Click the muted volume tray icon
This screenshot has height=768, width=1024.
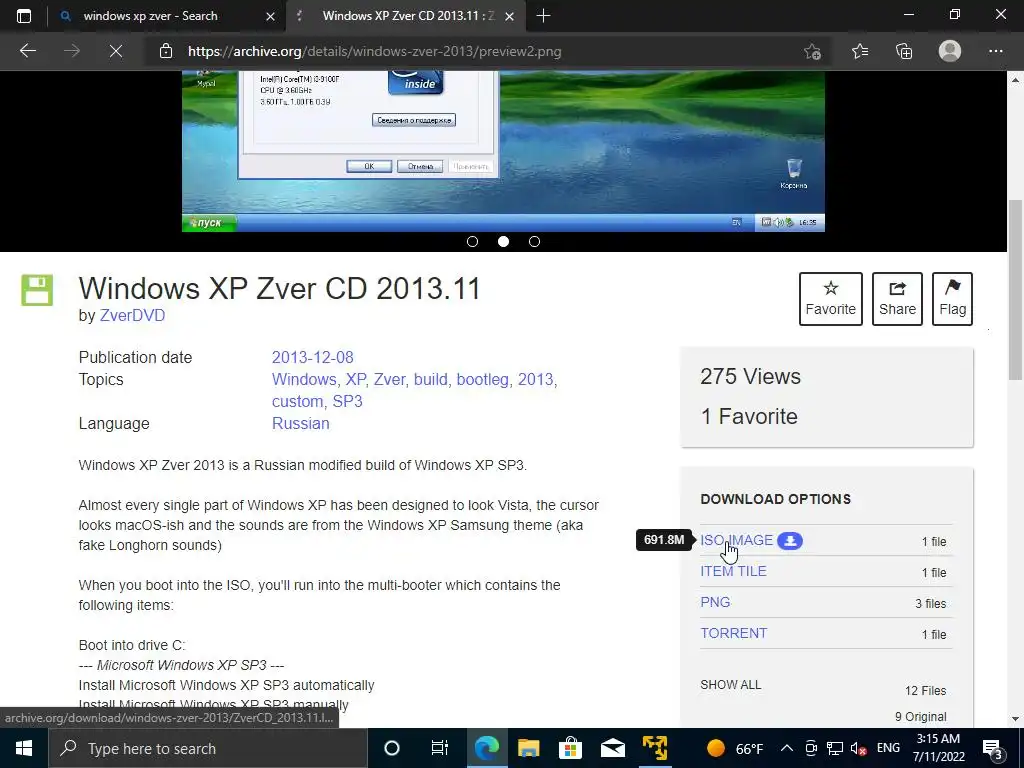click(859, 748)
